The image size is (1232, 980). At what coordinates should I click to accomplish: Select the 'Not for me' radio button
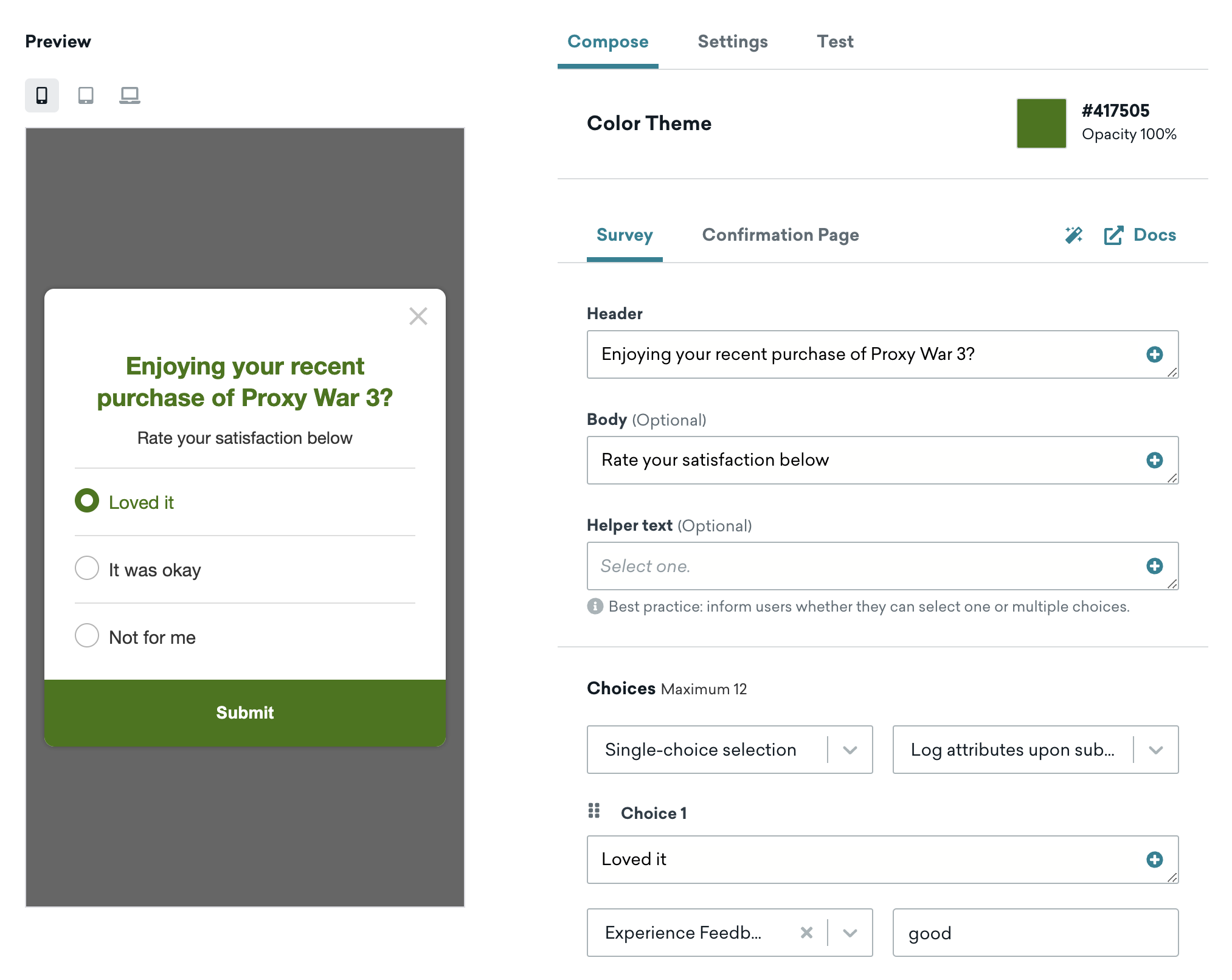[87, 636]
